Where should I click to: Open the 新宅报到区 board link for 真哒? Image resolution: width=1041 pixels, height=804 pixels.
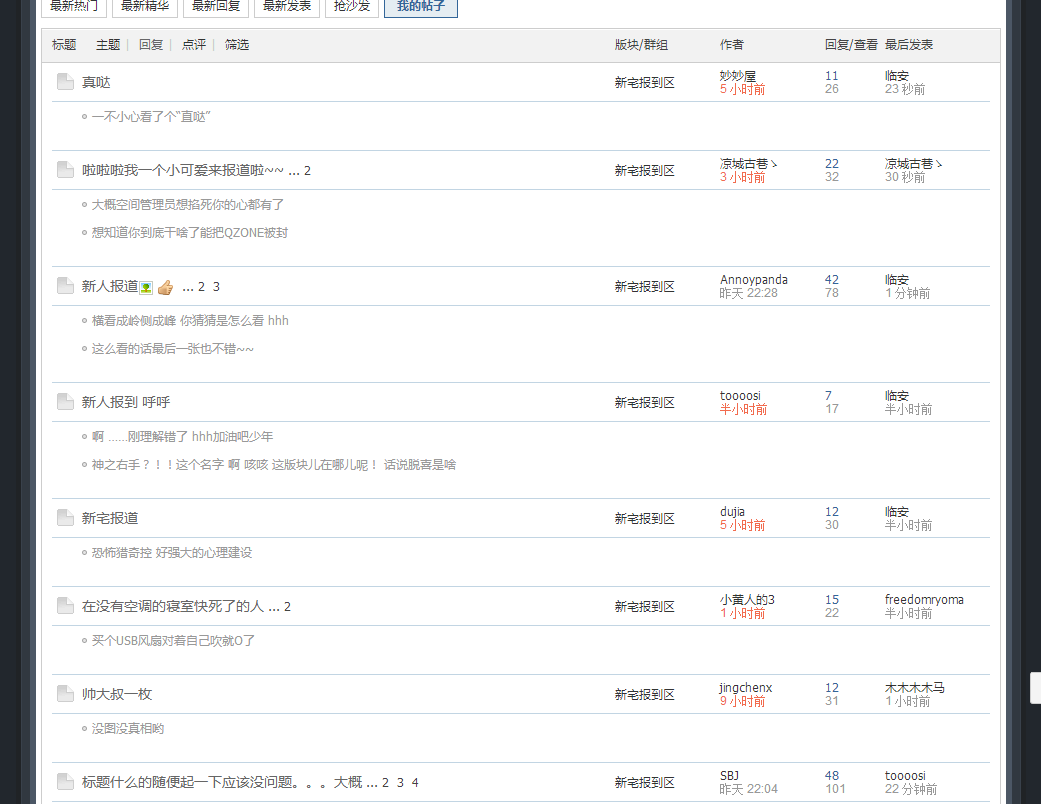(x=644, y=83)
